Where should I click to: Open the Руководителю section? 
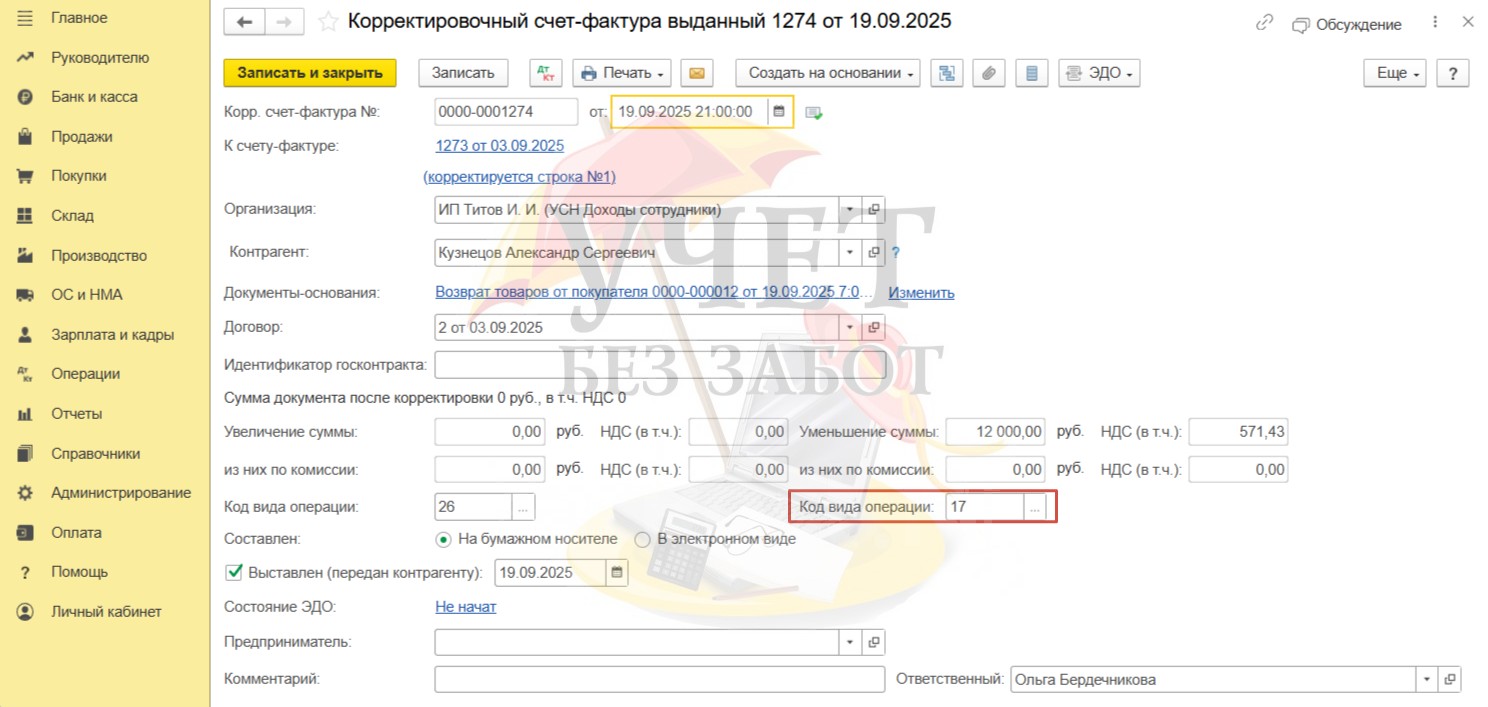click(x=100, y=58)
